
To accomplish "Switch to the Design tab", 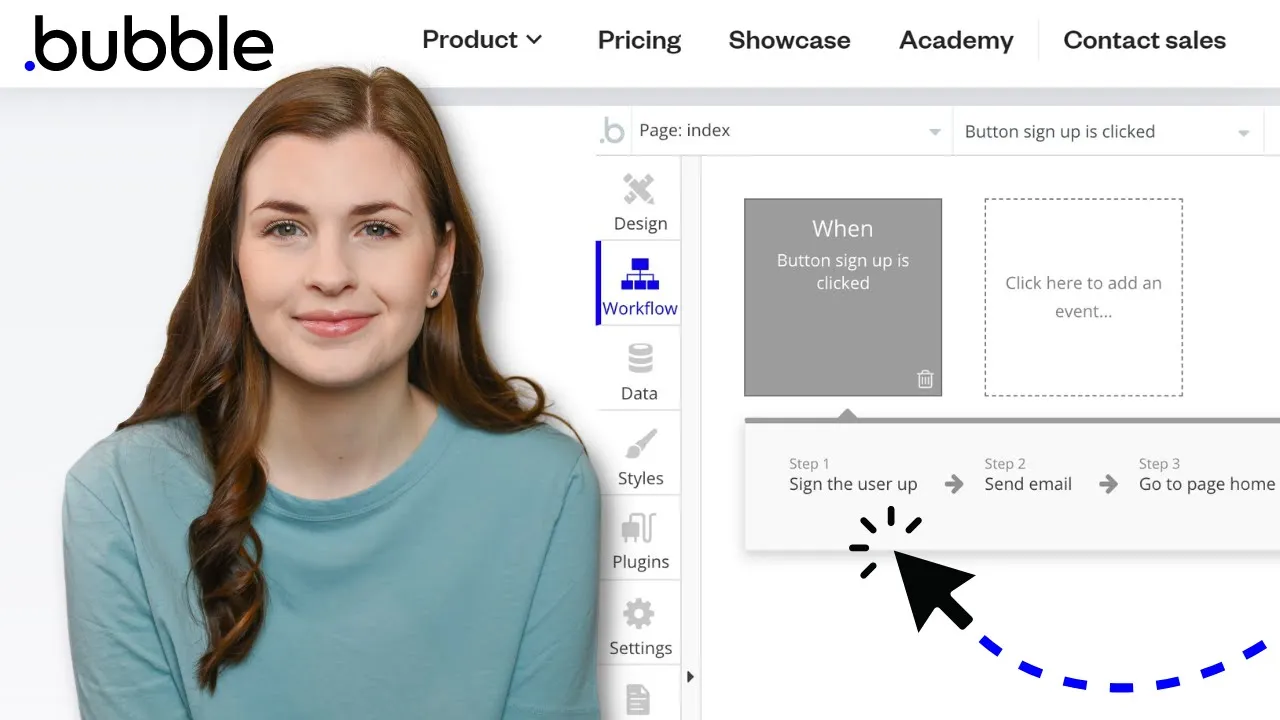I will (x=640, y=203).
